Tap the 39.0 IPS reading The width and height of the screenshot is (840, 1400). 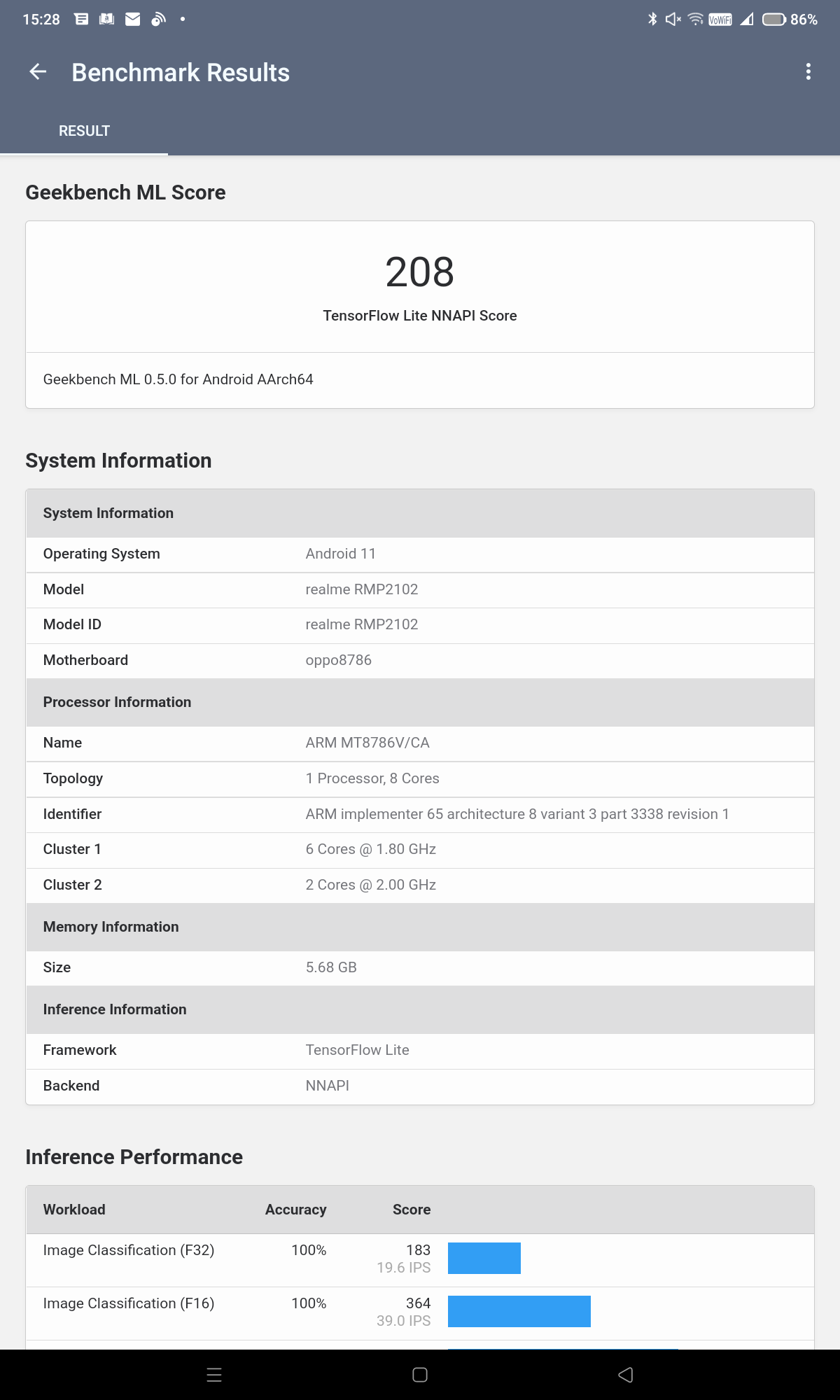(x=404, y=1321)
